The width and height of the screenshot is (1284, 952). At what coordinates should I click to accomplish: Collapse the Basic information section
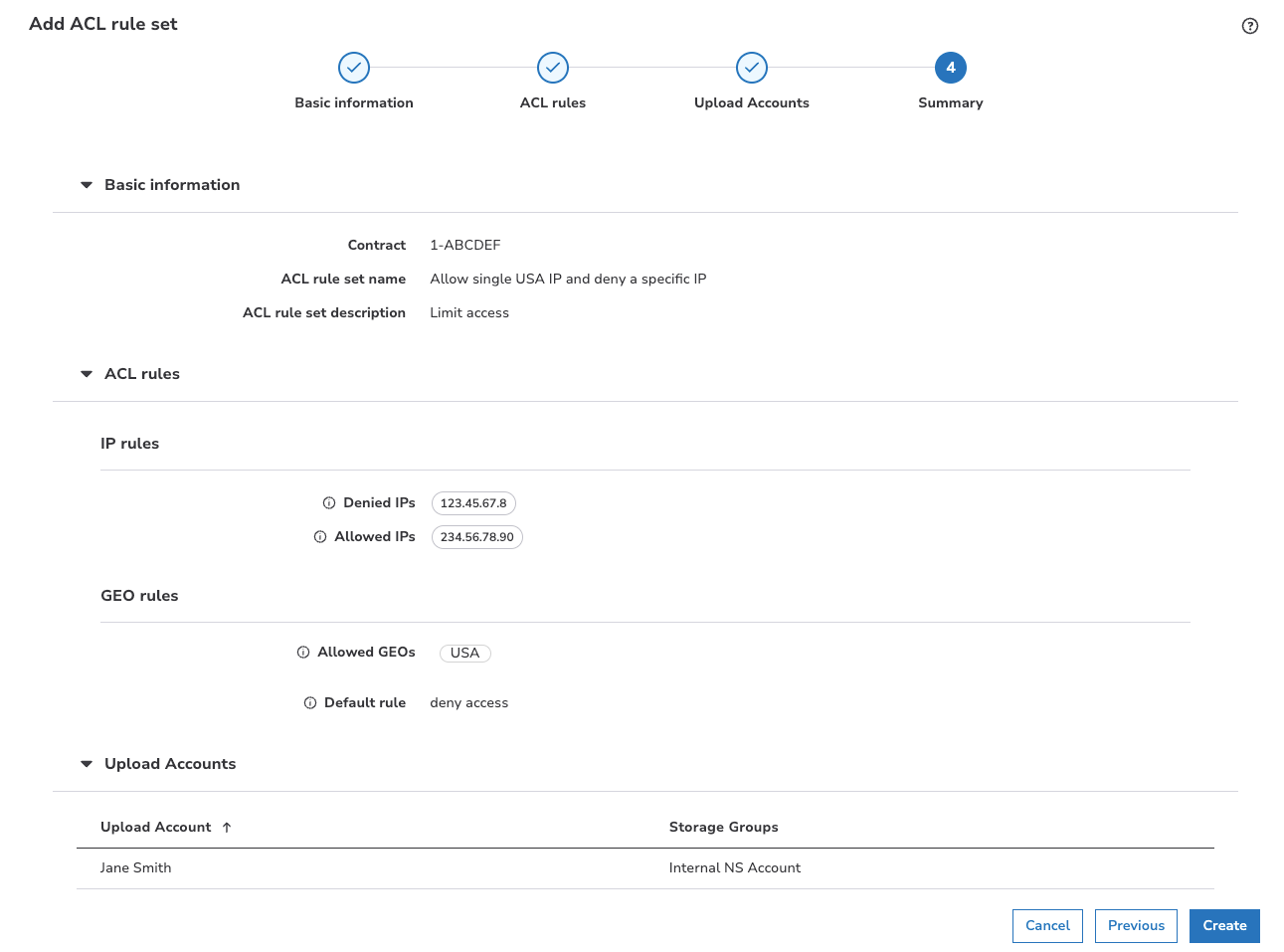pos(87,185)
